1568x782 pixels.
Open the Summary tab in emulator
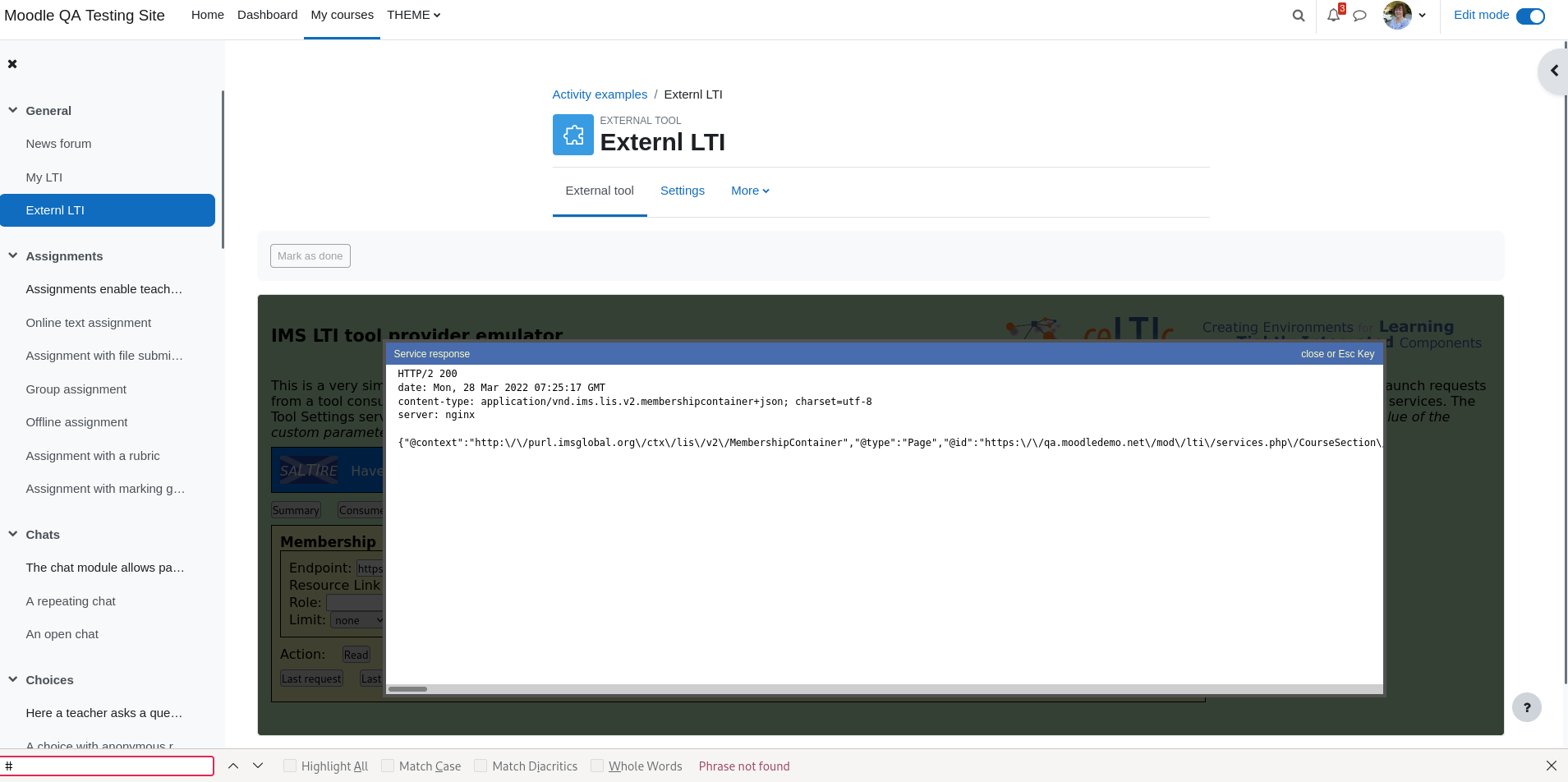point(296,510)
